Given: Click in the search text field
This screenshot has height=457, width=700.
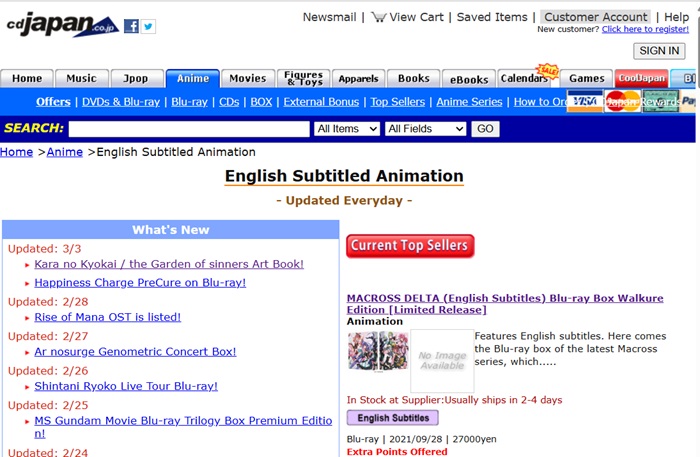Looking at the screenshot, I should tap(189, 129).
